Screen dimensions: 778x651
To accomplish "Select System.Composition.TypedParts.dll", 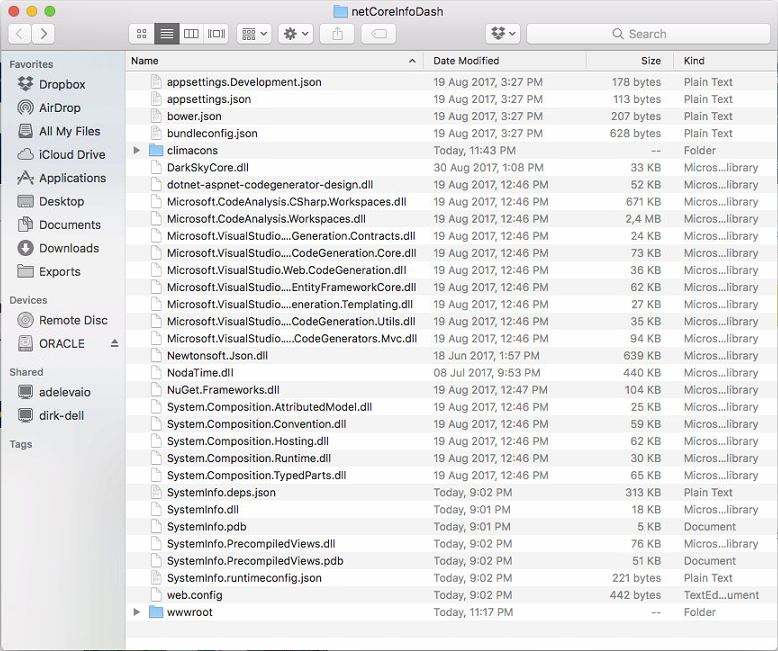I will pyautogui.click(x=452, y=475).
